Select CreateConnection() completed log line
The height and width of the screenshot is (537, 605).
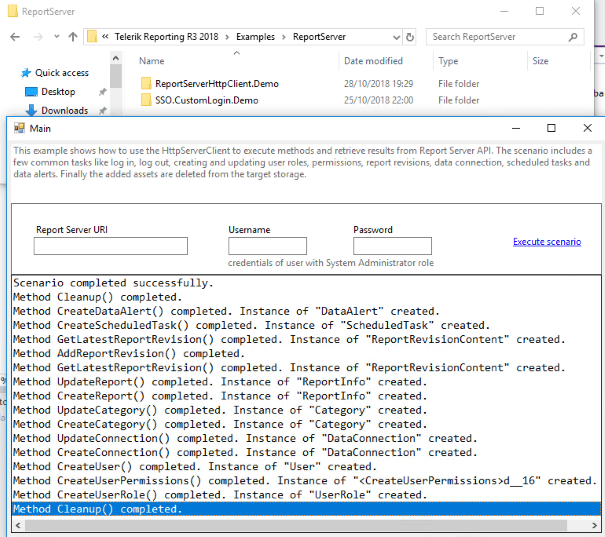306,453
